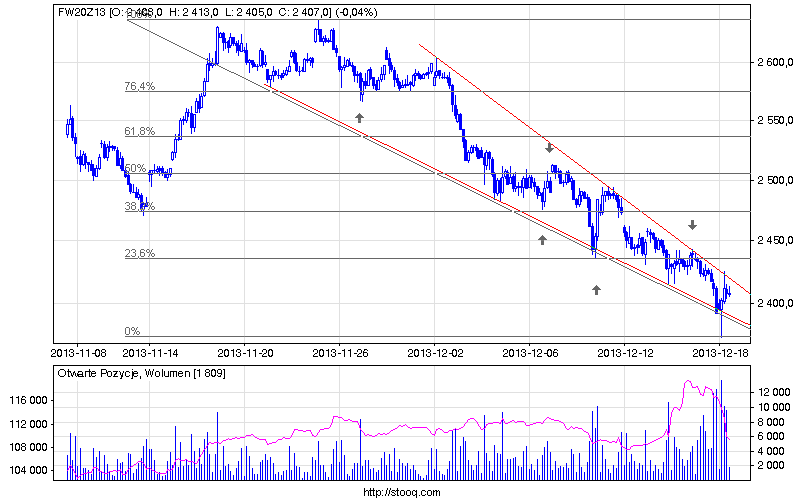Click the 2 550,0 price axis label

[x=775, y=121]
